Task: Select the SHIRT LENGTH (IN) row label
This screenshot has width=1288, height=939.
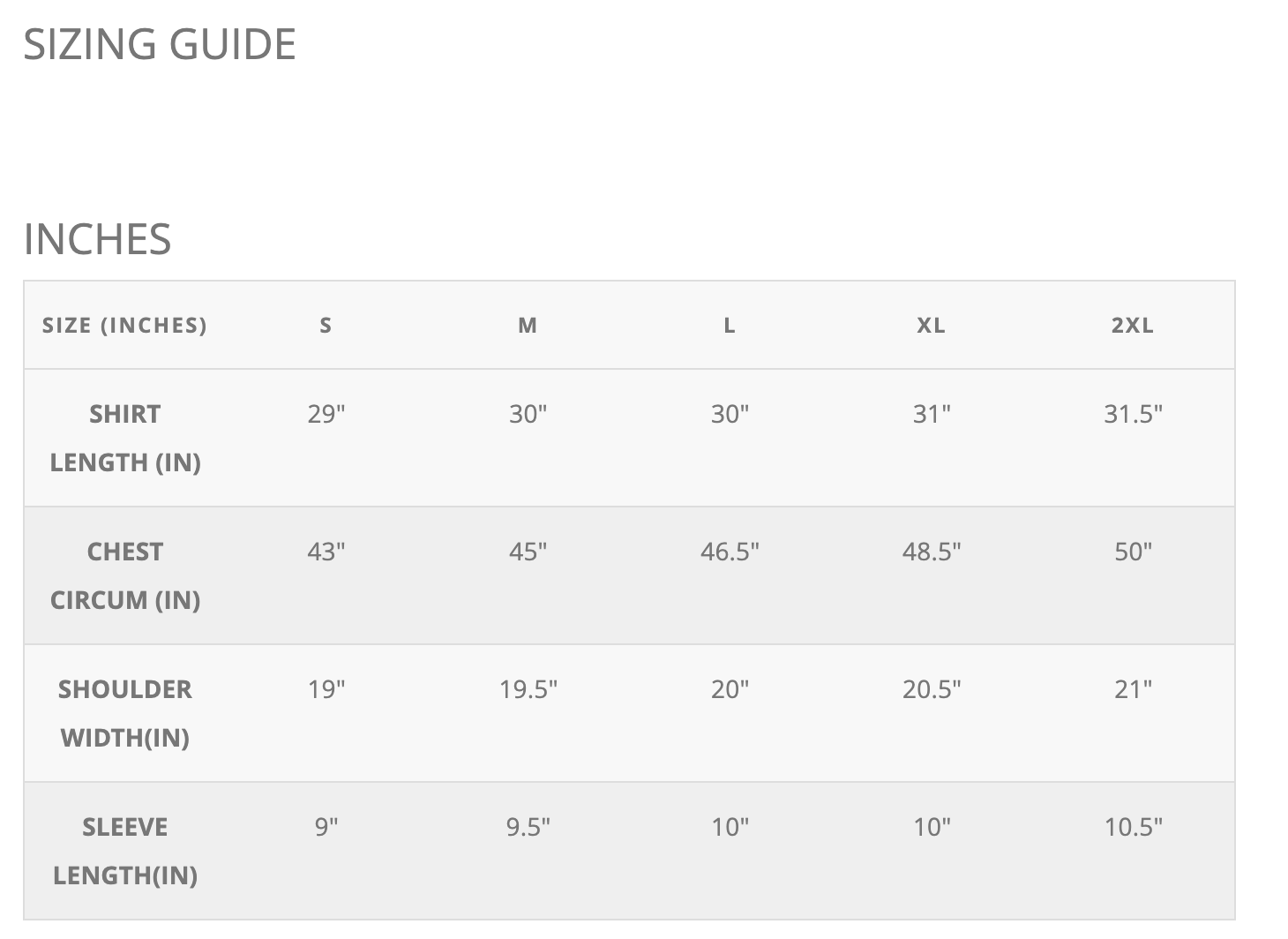Action: pos(125,438)
